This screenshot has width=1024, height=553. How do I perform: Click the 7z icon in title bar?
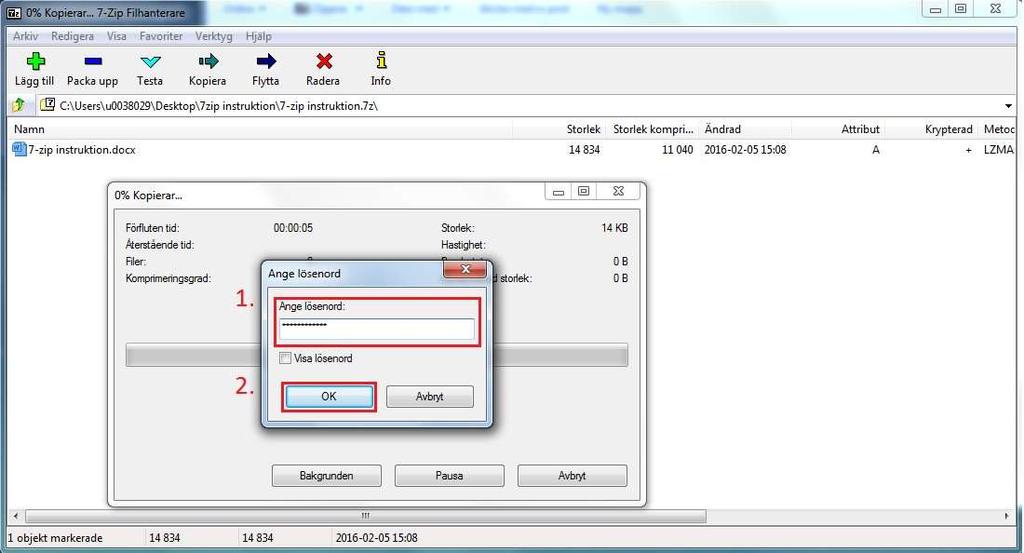[13, 12]
